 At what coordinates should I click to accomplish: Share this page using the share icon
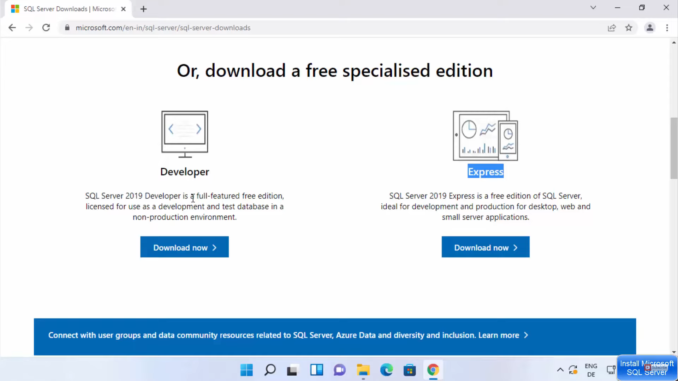[611, 28]
